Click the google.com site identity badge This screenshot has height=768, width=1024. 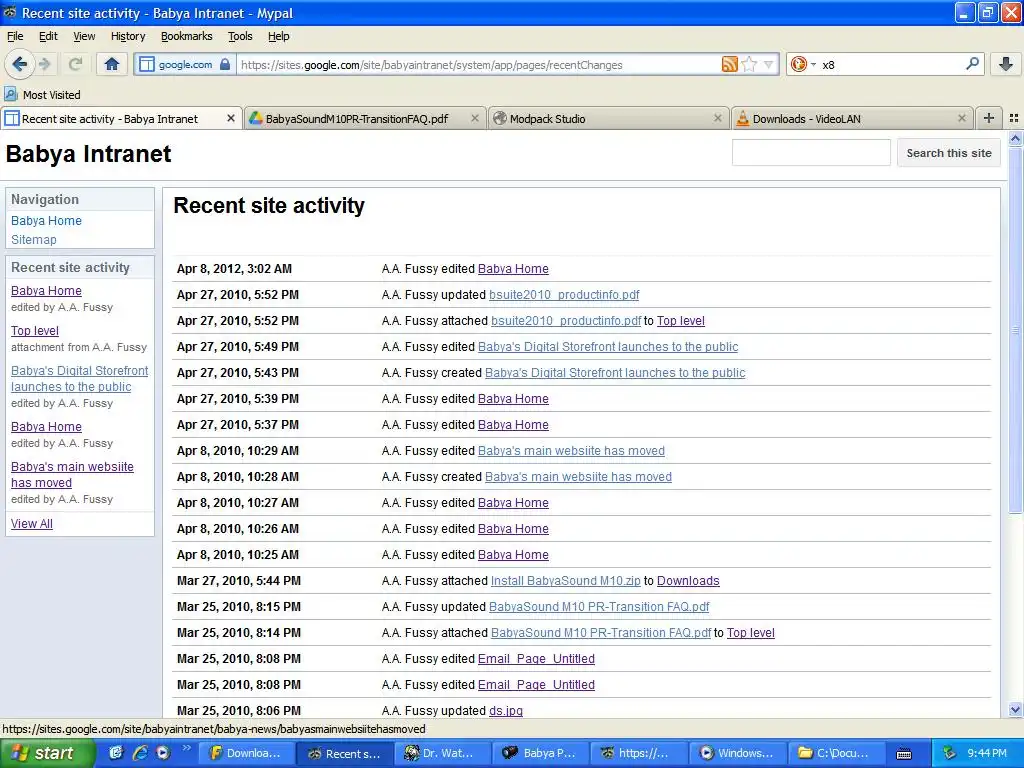point(185,65)
